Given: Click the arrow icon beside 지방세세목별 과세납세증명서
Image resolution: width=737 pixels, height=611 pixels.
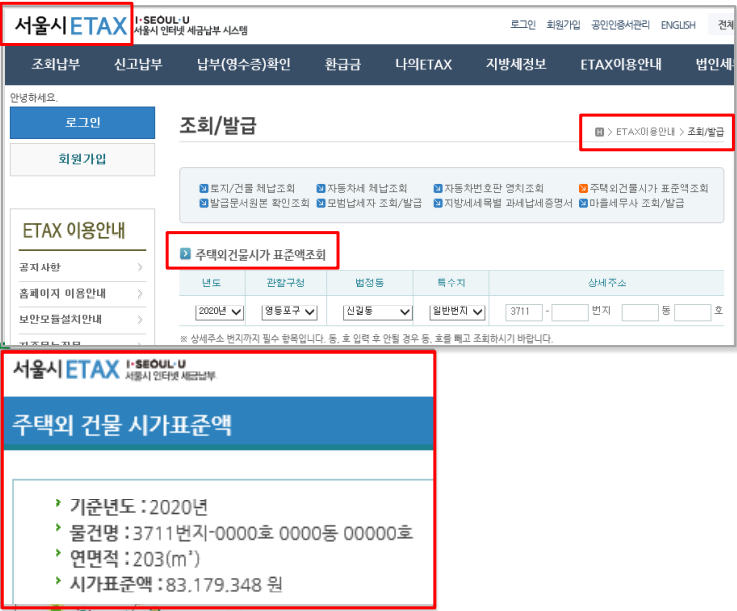Looking at the screenshot, I should point(438,204).
